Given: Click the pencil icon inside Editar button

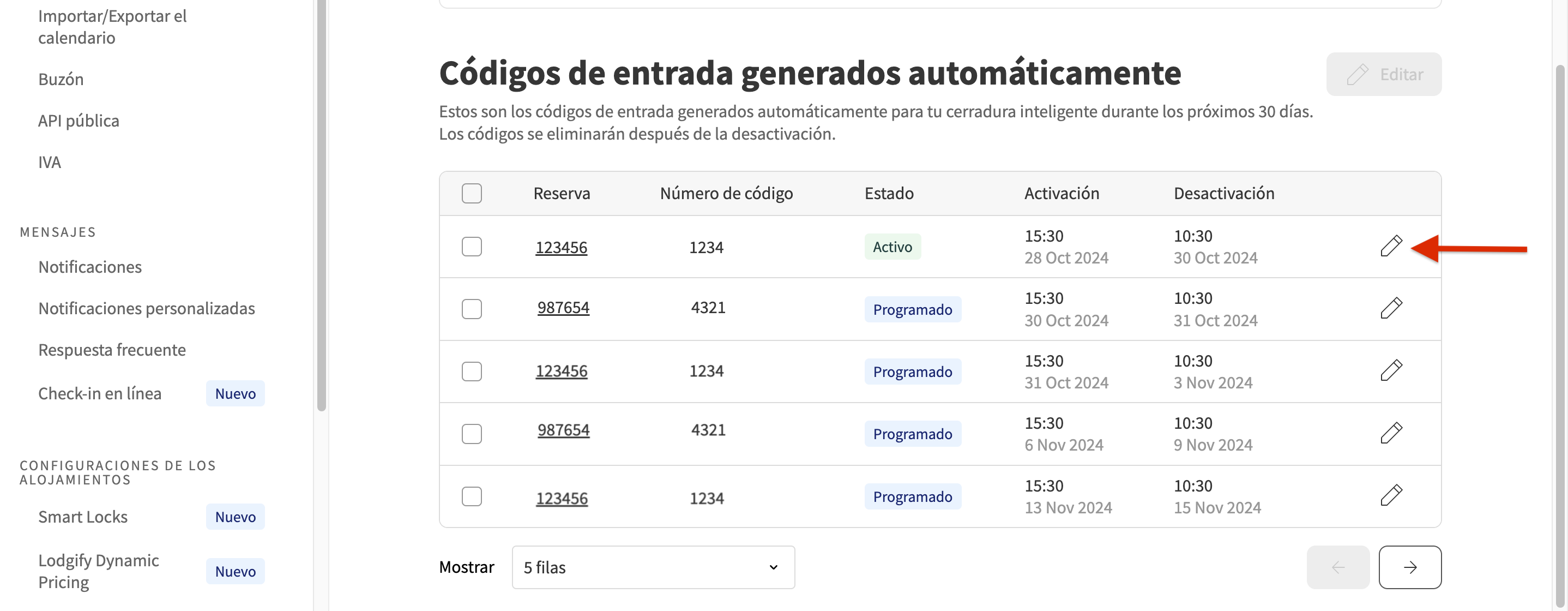Looking at the screenshot, I should [1358, 74].
